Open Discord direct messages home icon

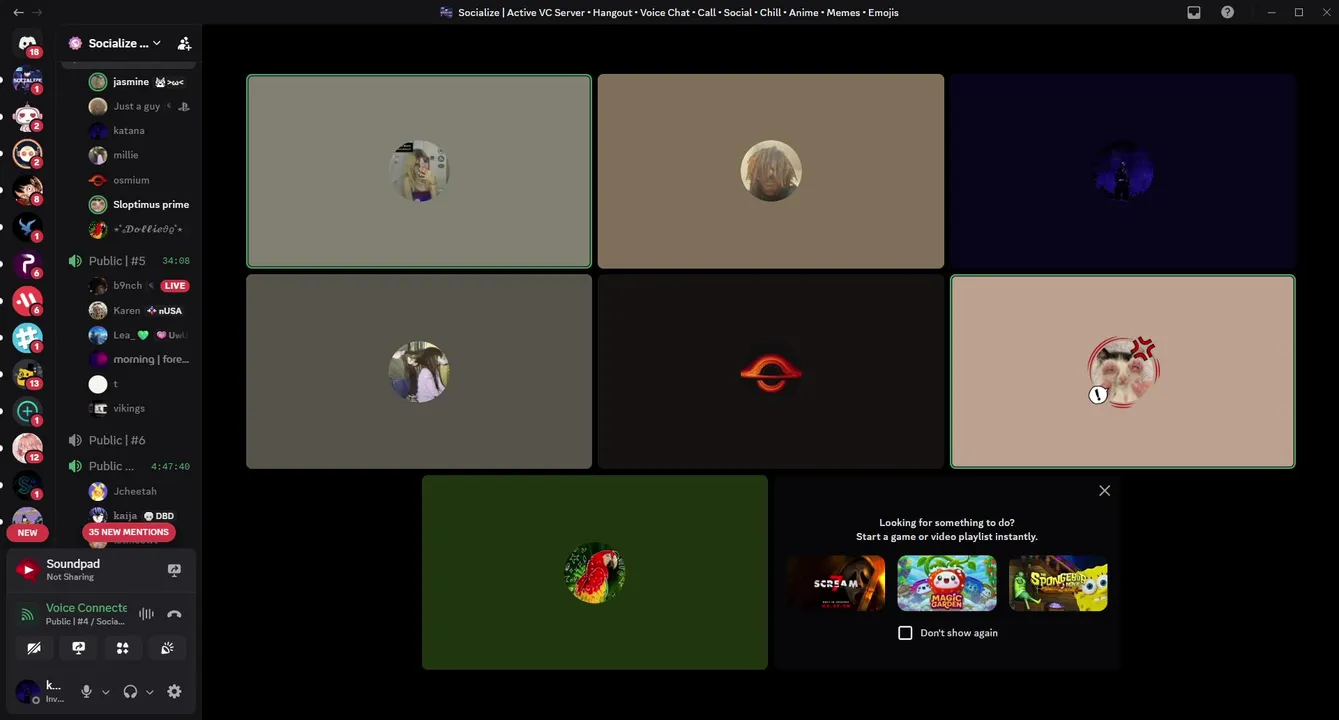(x=28, y=43)
